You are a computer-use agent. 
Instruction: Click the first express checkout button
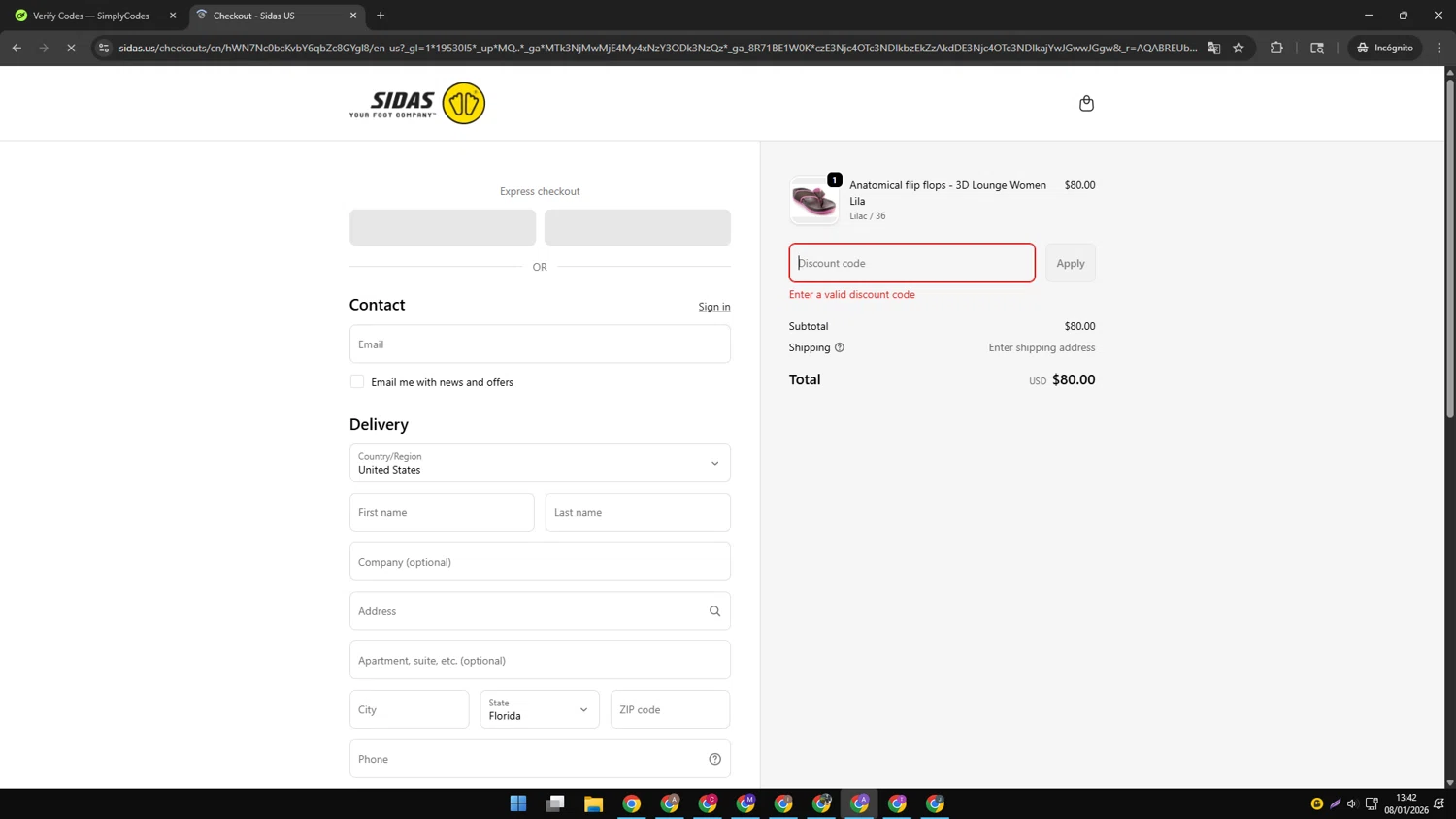pos(443,227)
